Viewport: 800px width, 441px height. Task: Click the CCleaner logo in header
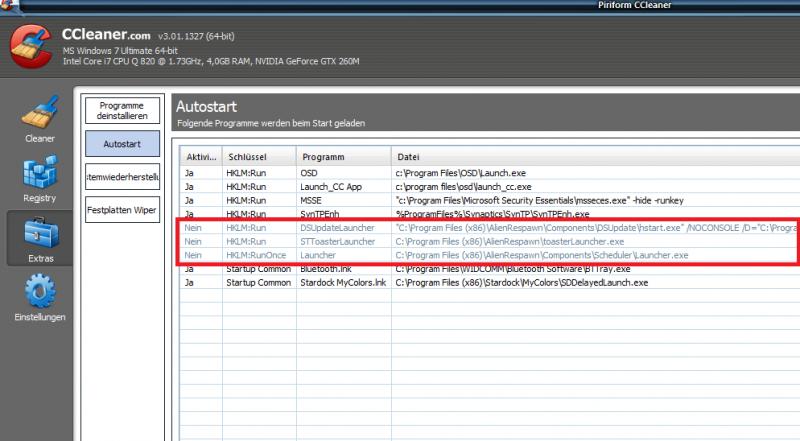point(30,48)
